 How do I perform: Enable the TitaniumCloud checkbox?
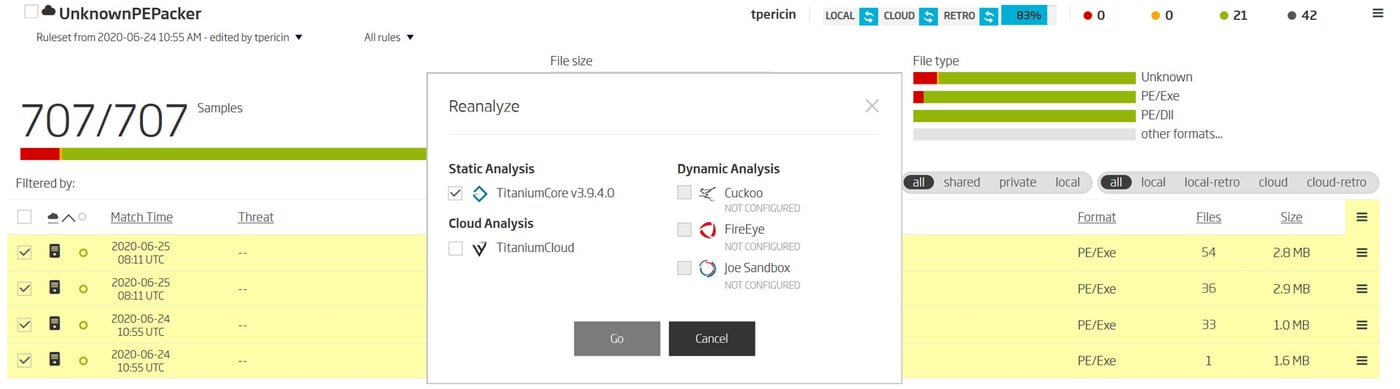pyautogui.click(x=456, y=248)
